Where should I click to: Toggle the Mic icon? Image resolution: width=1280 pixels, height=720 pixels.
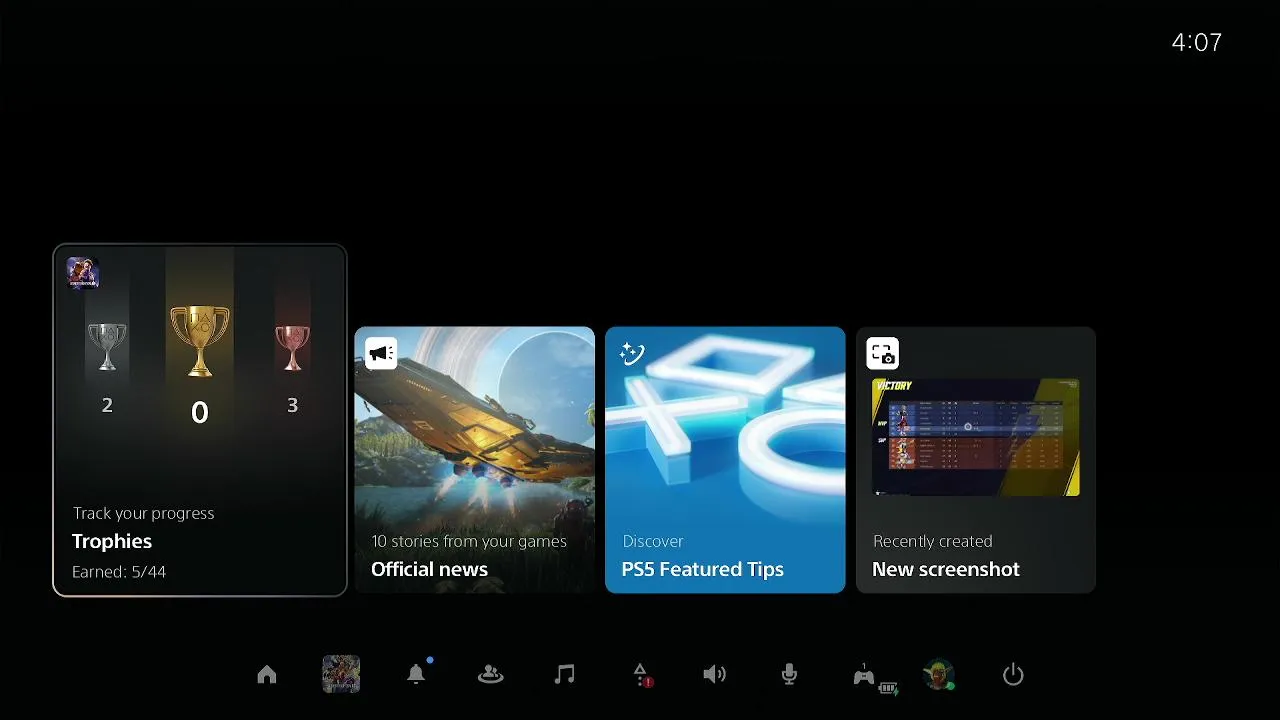coord(789,675)
